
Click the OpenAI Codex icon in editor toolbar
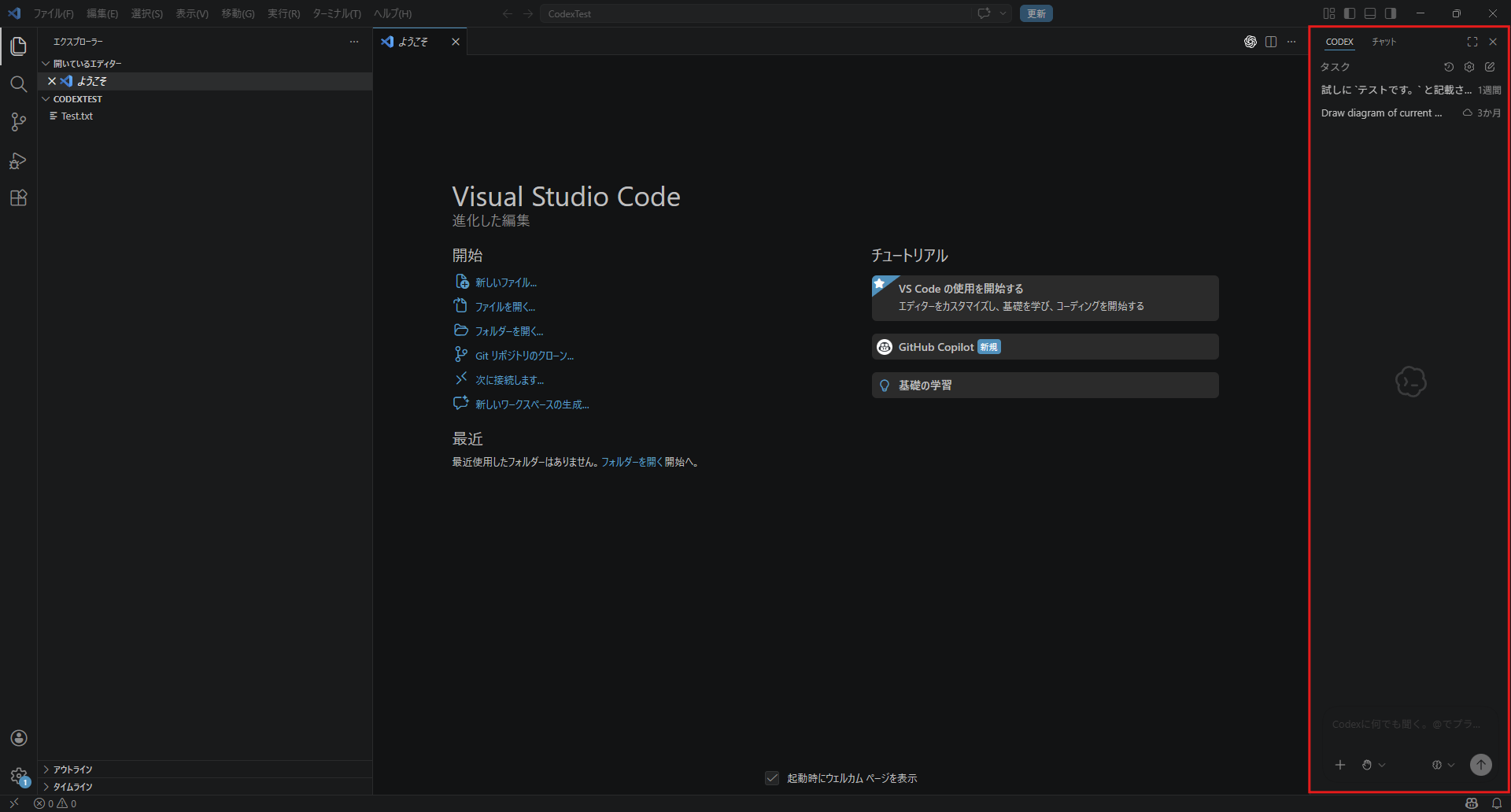coord(1251,42)
